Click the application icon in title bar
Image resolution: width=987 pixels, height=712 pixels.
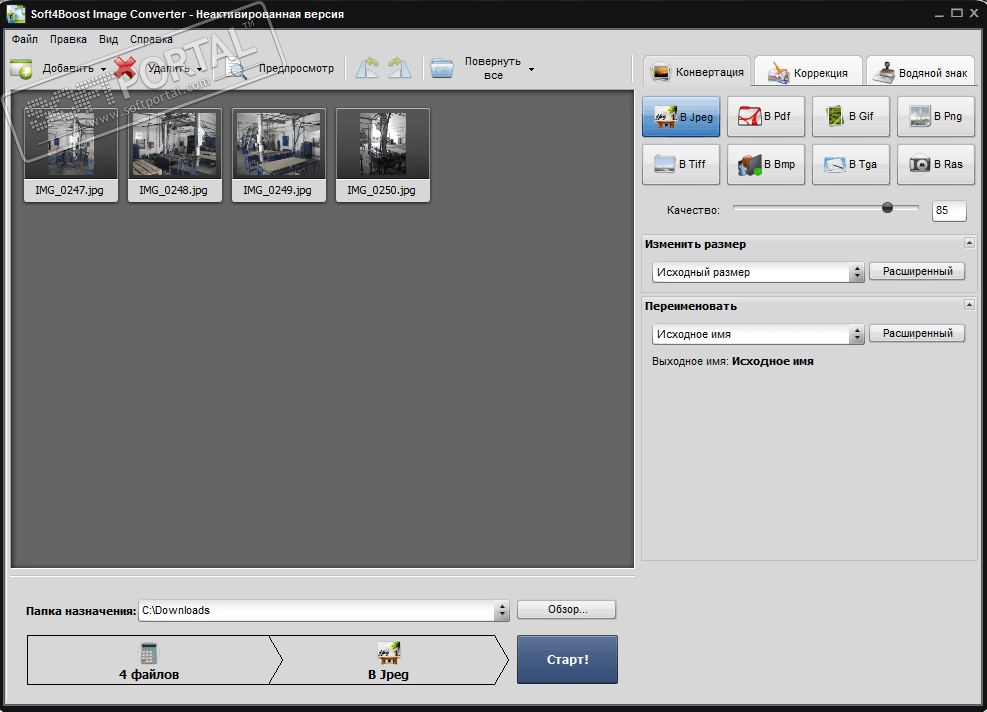pyautogui.click(x=15, y=13)
